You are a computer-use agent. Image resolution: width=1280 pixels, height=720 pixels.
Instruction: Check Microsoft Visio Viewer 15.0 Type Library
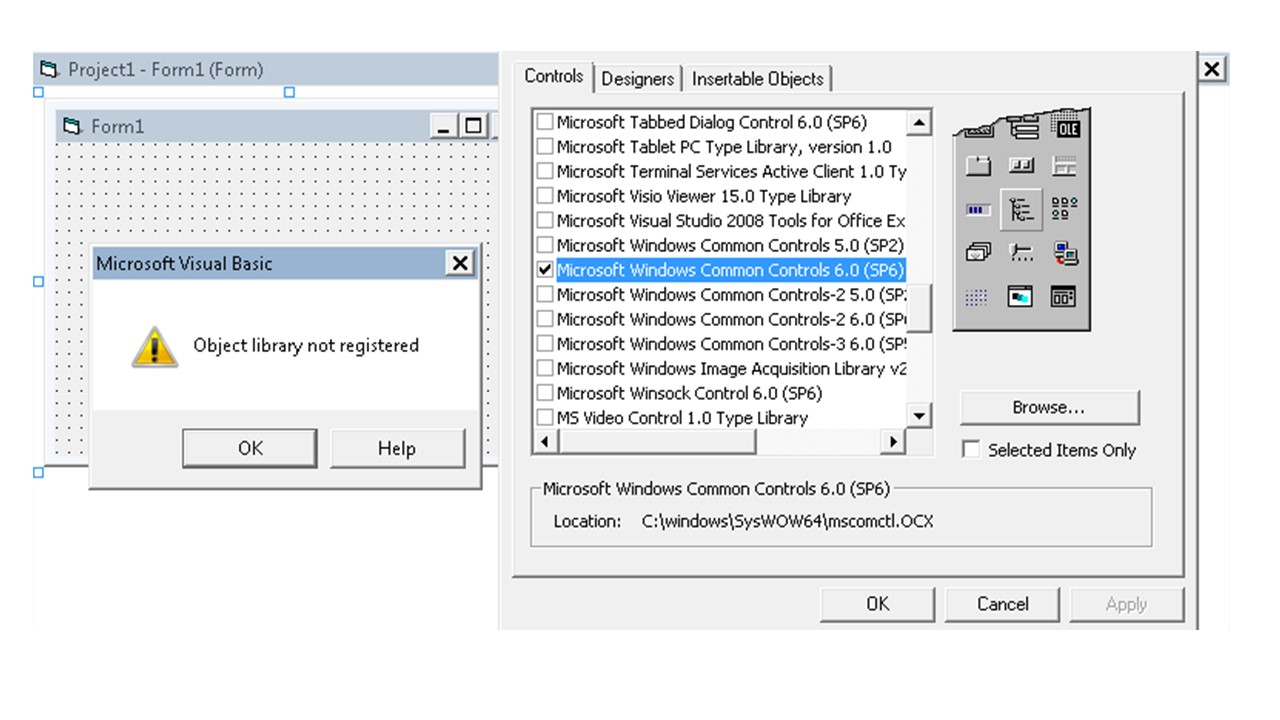point(545,196)
